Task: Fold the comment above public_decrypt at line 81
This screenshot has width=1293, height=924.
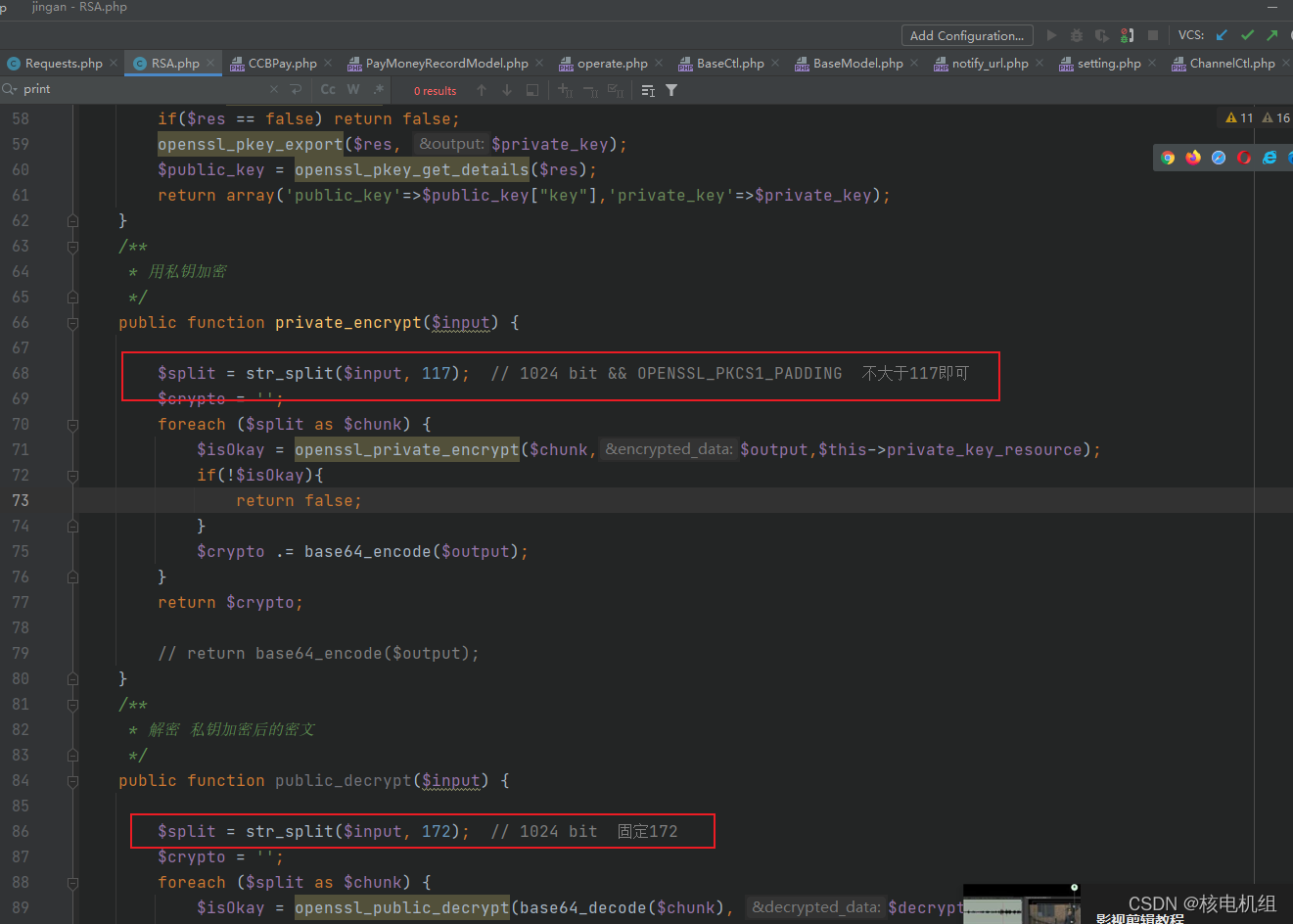Action: click(72, 704)
